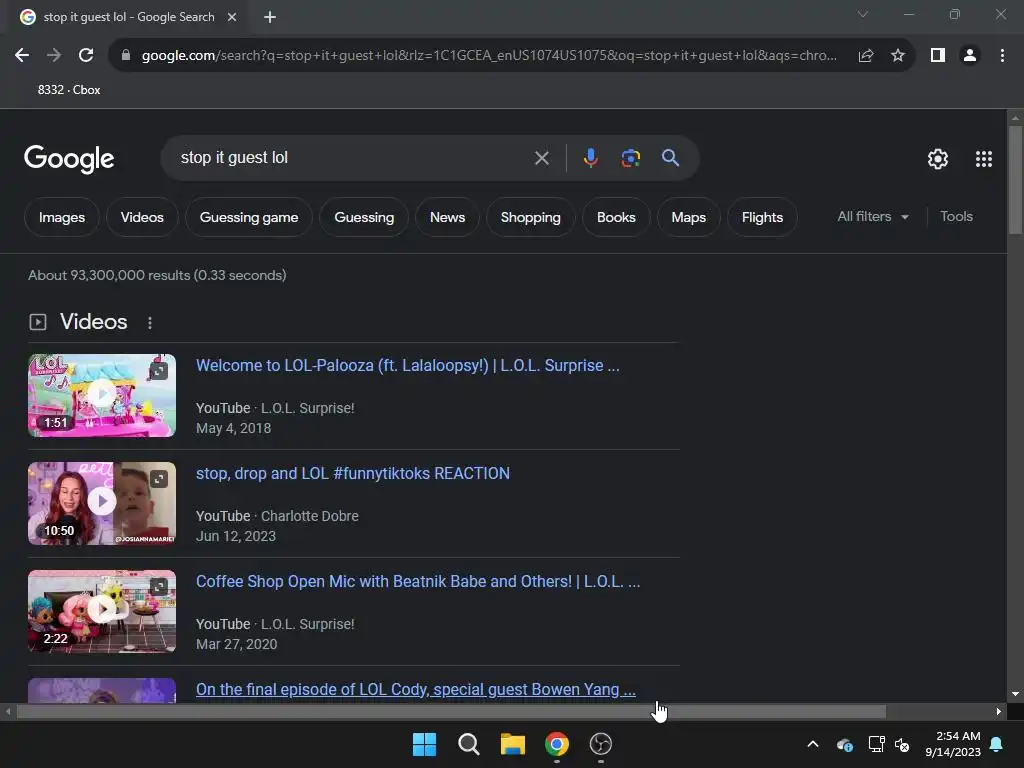Viewport: 1024px width, 768px height.
Task: Open the Windows Start menu
Action: [x=424, y=744]
